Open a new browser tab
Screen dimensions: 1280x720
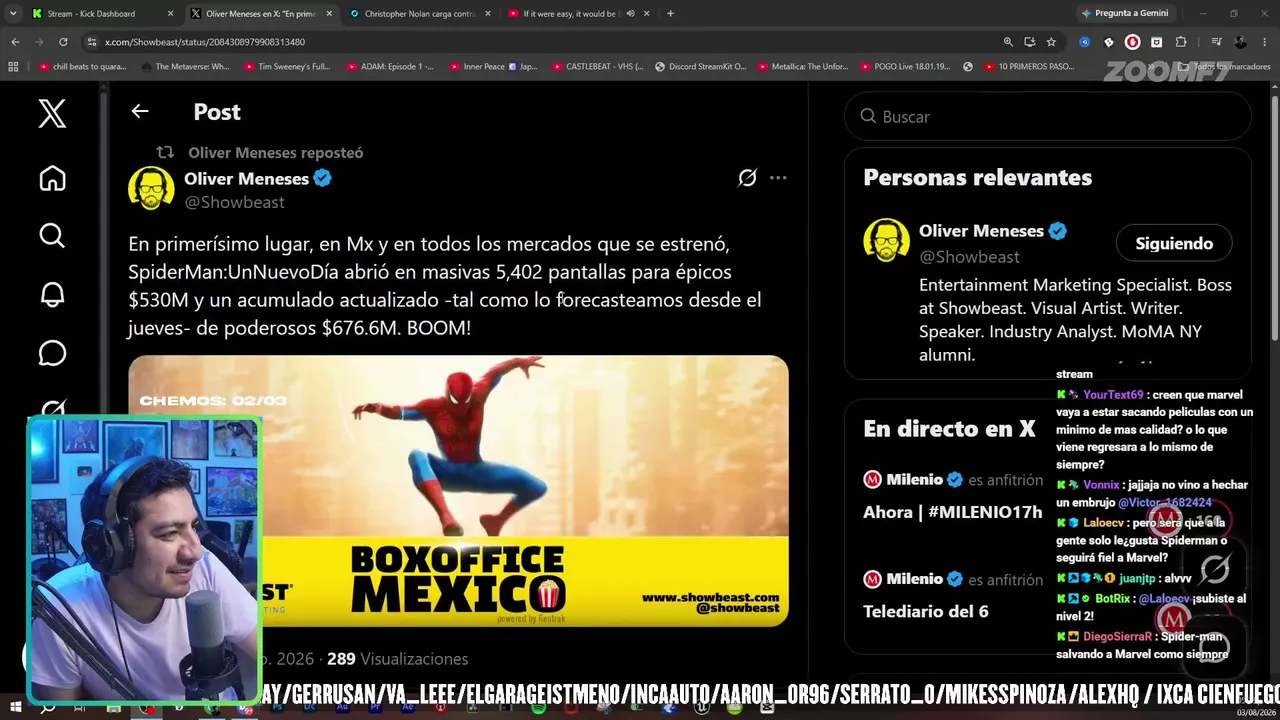(x=670, y=14)
